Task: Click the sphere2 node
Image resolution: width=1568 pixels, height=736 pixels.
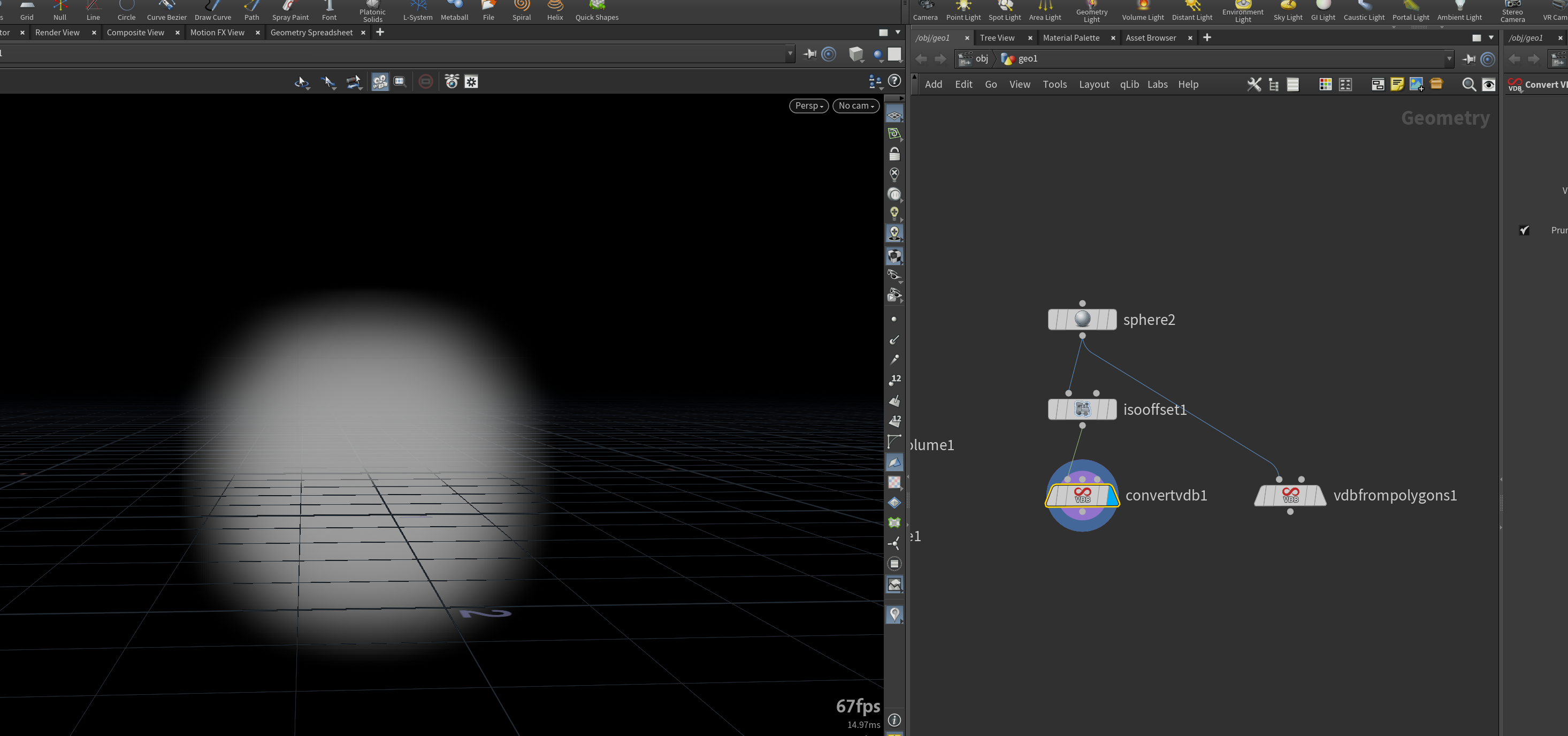Action: point(1082,319)
